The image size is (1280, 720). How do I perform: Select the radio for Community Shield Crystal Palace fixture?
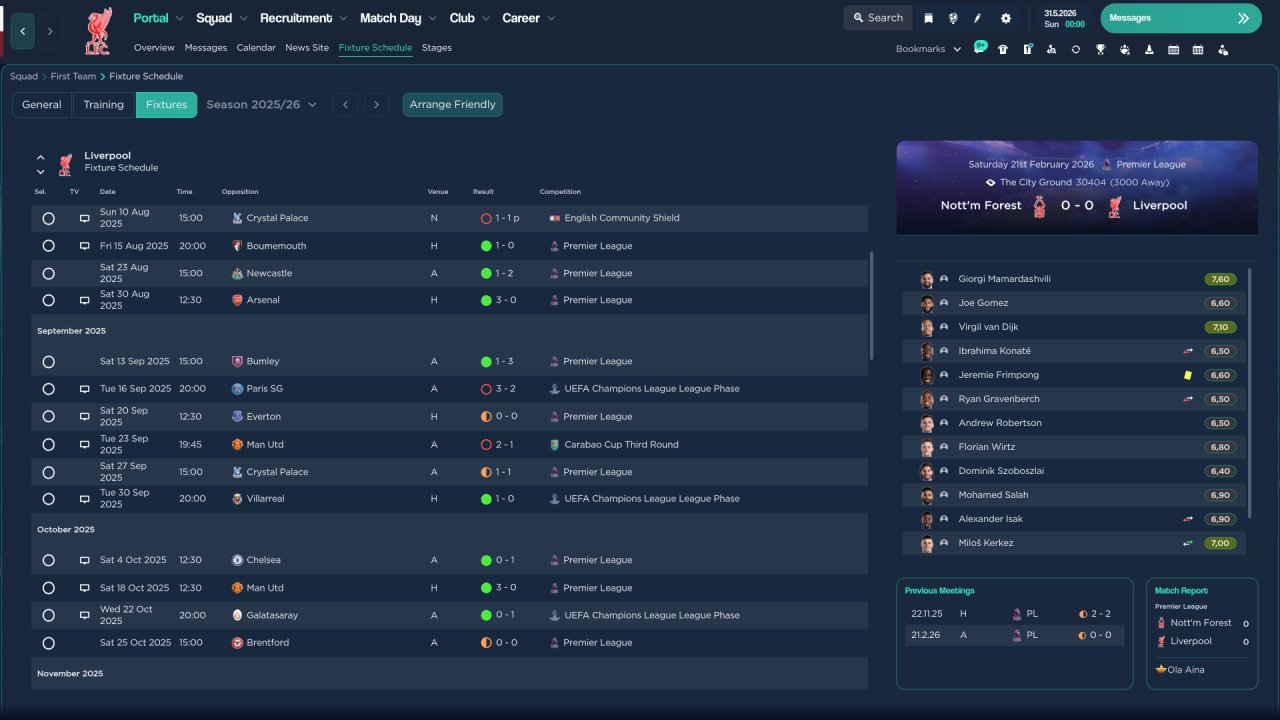[49, 218]
